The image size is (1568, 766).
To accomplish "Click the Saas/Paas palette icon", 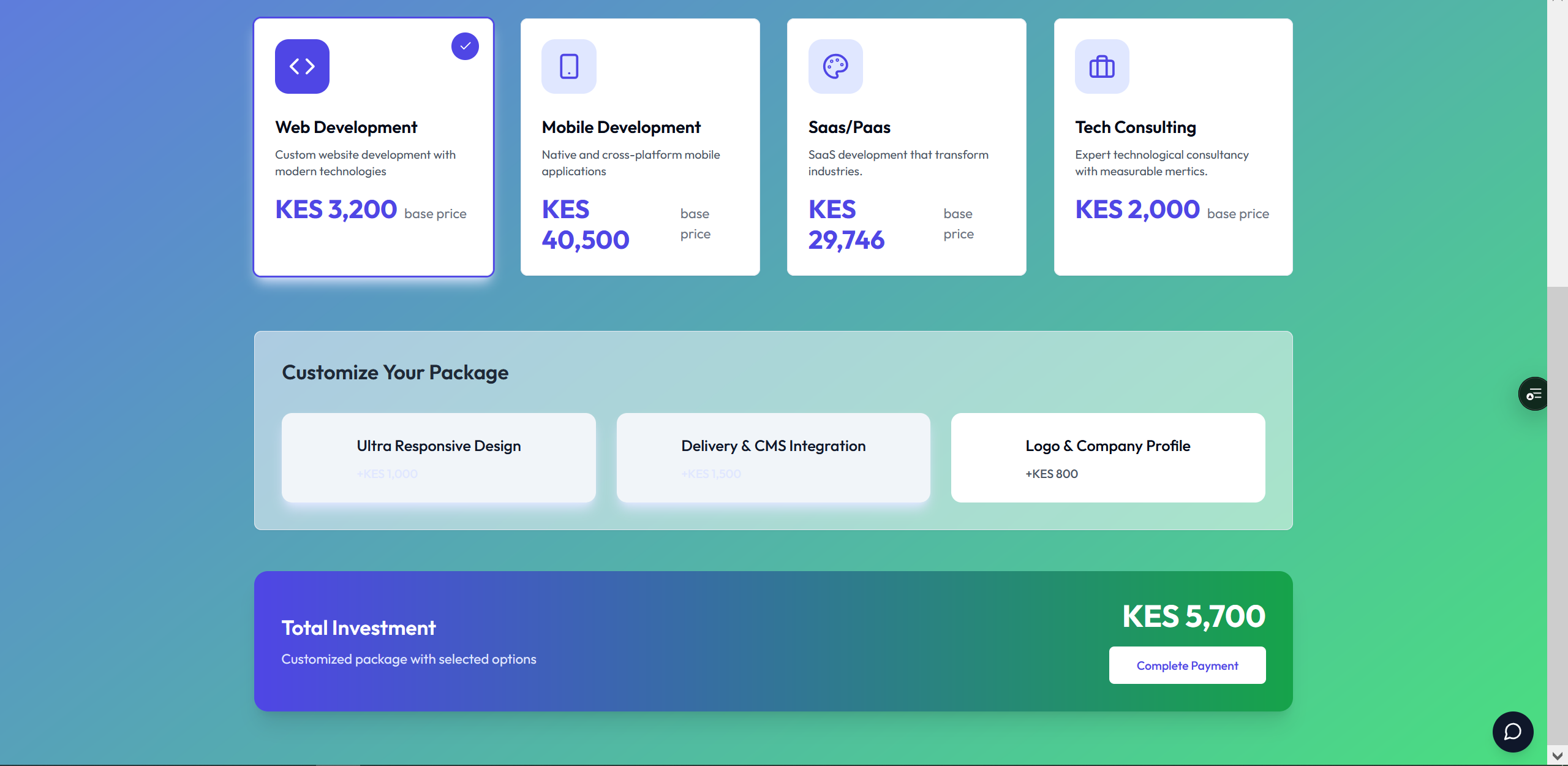I will [835, 66].
